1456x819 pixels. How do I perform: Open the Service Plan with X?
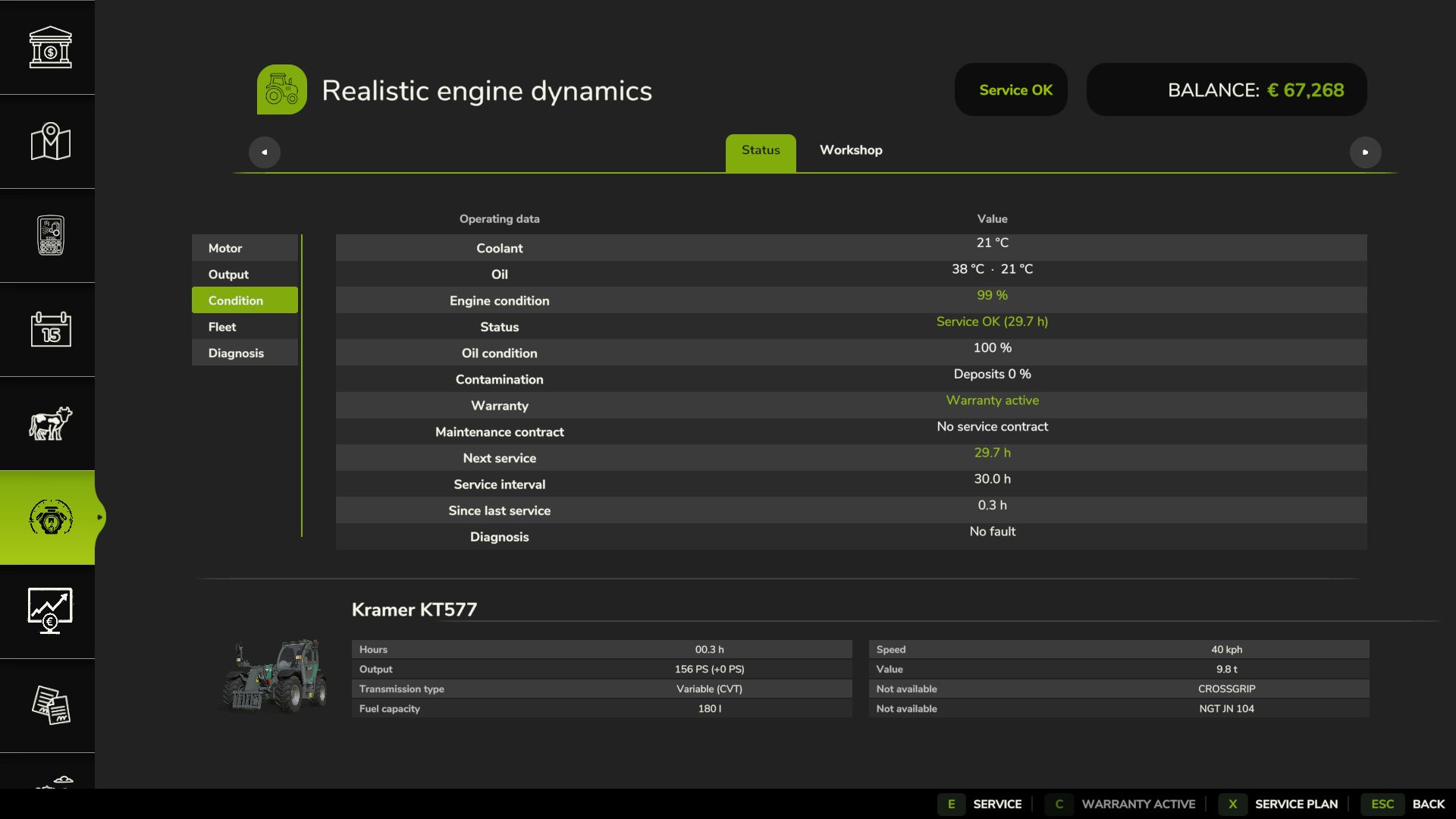pyautogui.click(x=1280, y=804)
